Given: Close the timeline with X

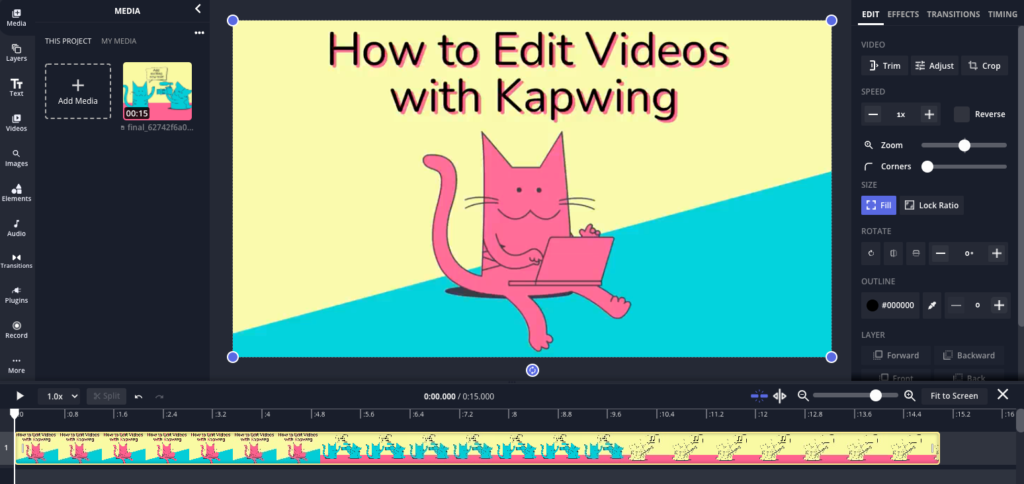Looking at the screenshot, I should click(1003, 395).
